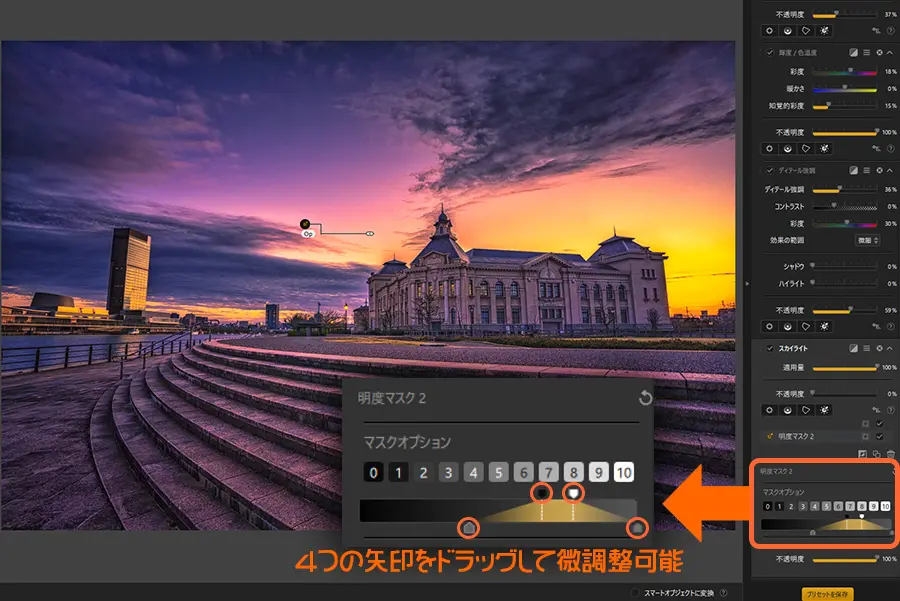Collapse the スカイライト filter section chevron
Image resolution: width=900 pixels, height=601 pixels.
click(x=890, y=348)
